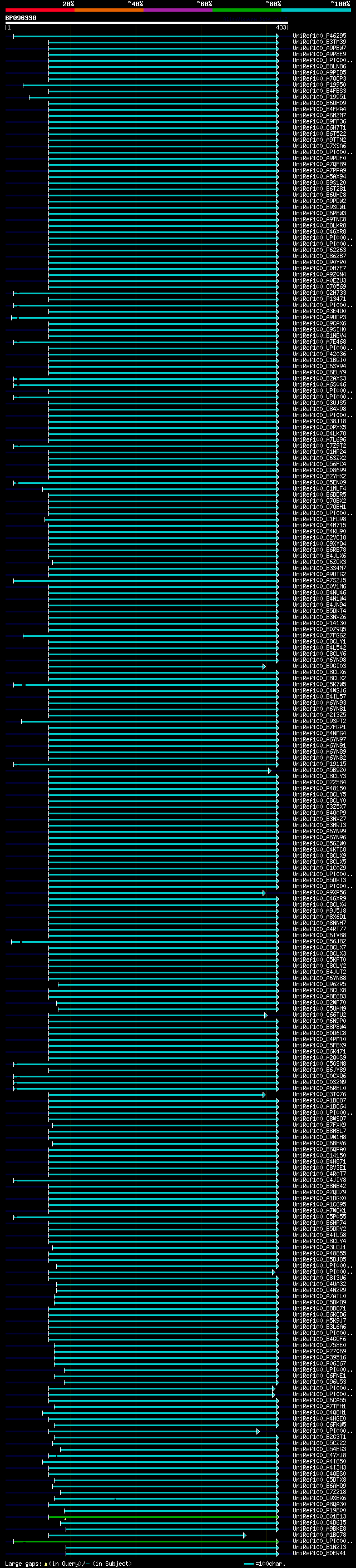
Task: Click UniRef100_Q4UA32 label
Action: (x=319, y=1284)
